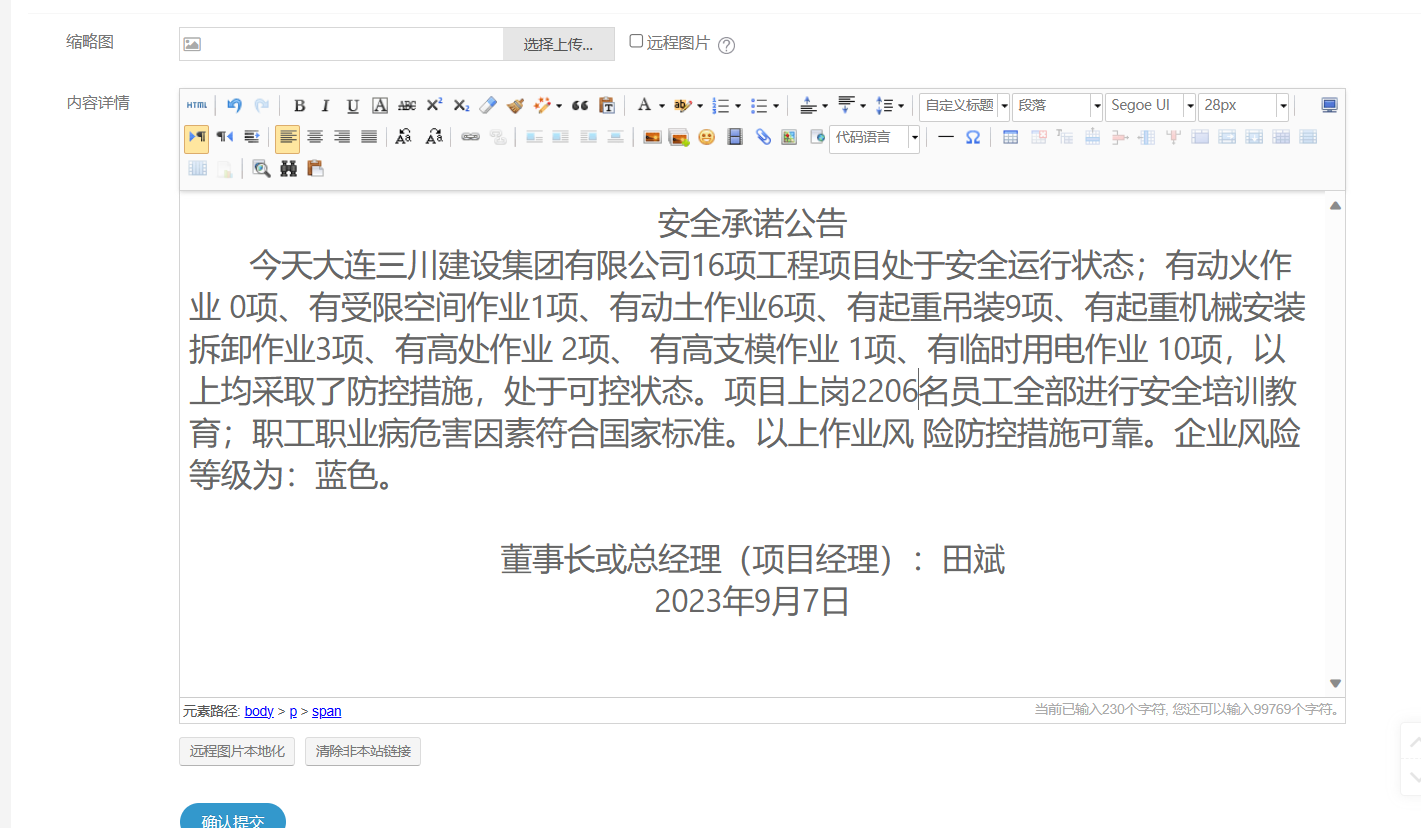This screenshot has height=828, width=1421.
Task: Convert selection to uppercase
Action: 403,137
